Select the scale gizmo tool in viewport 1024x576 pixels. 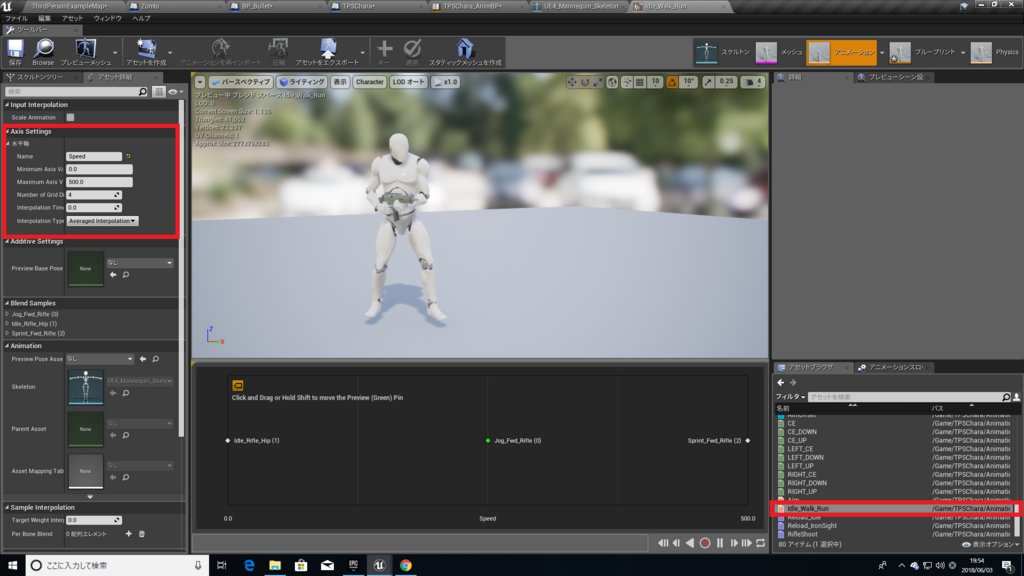(597, 82)
